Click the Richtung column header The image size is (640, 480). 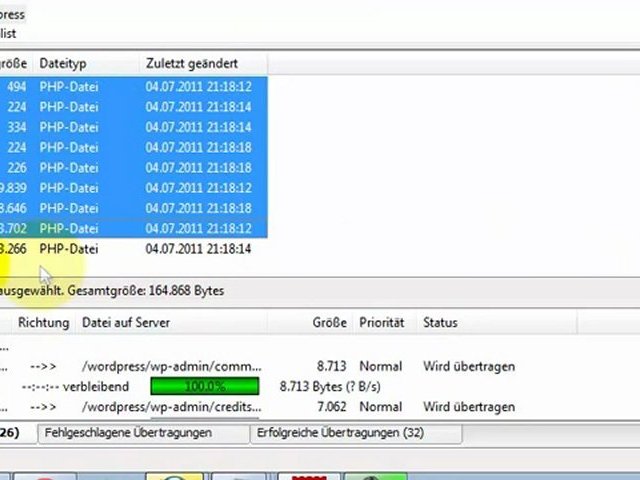pos(43,323)
